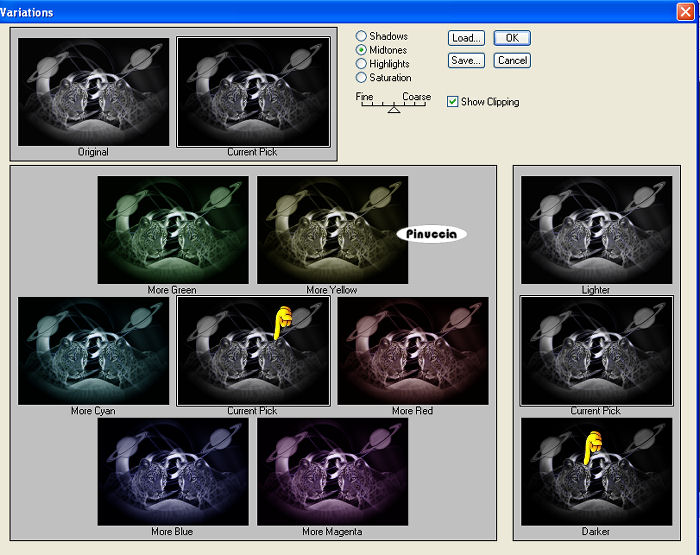This screenshot has width=700, height=555.
Task: Click the Save... button
Action: pyautogui.click(x=466, y=60)
